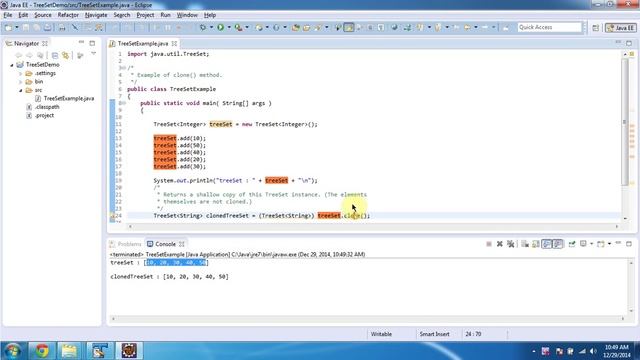Minimize the Navigator panel
This screenshot has height=360, width=640.
tap(81, 42)
